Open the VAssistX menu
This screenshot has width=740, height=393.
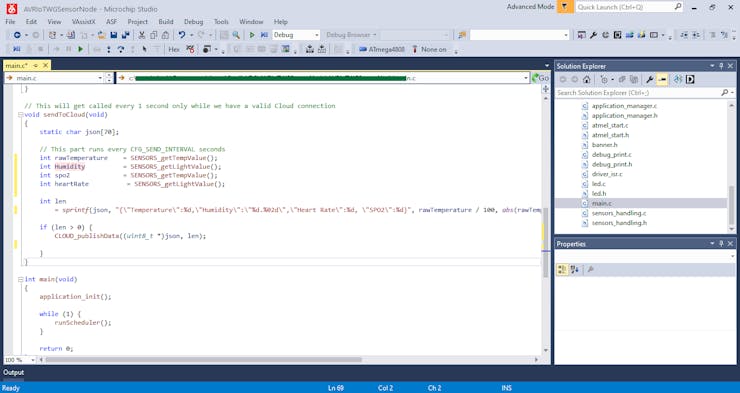pyautogui.click(x=84, y=22)
